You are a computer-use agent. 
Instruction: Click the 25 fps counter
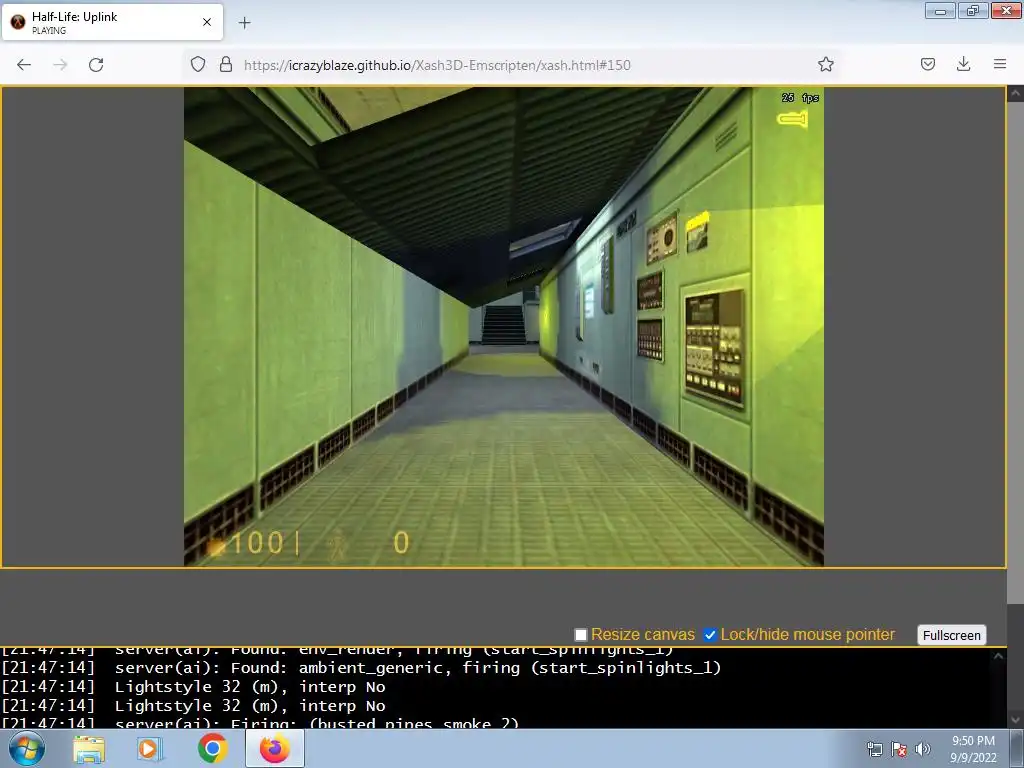click(x=800, y=98)
